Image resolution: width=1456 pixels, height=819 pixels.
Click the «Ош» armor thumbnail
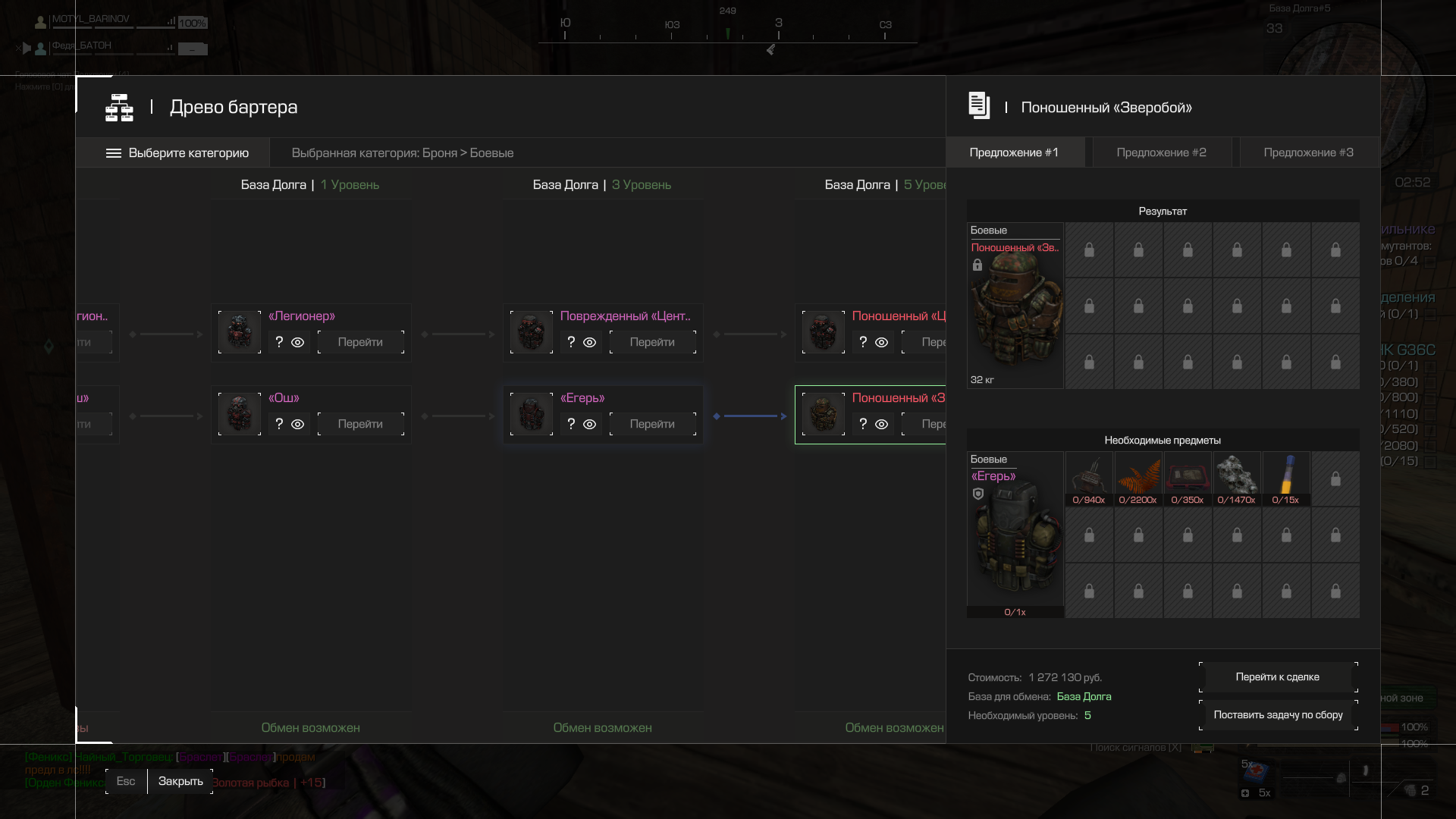240,414
